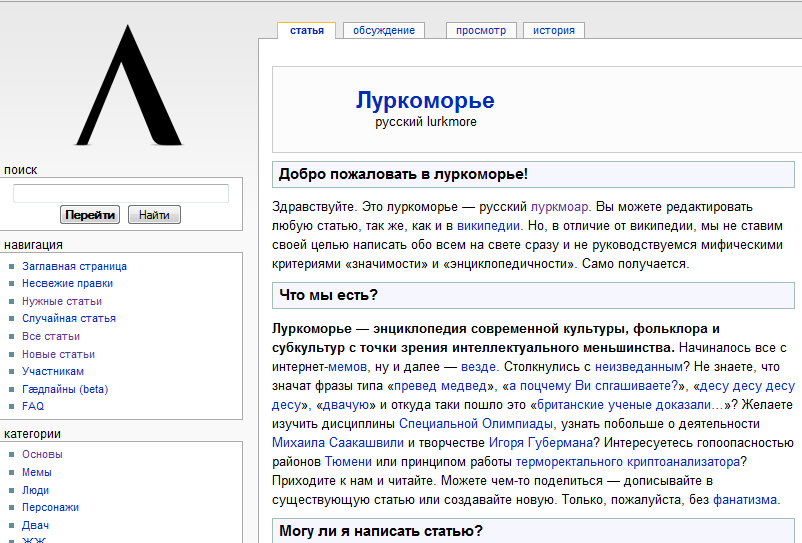
Task: Open the двачую link
Action: coord(346,405)
